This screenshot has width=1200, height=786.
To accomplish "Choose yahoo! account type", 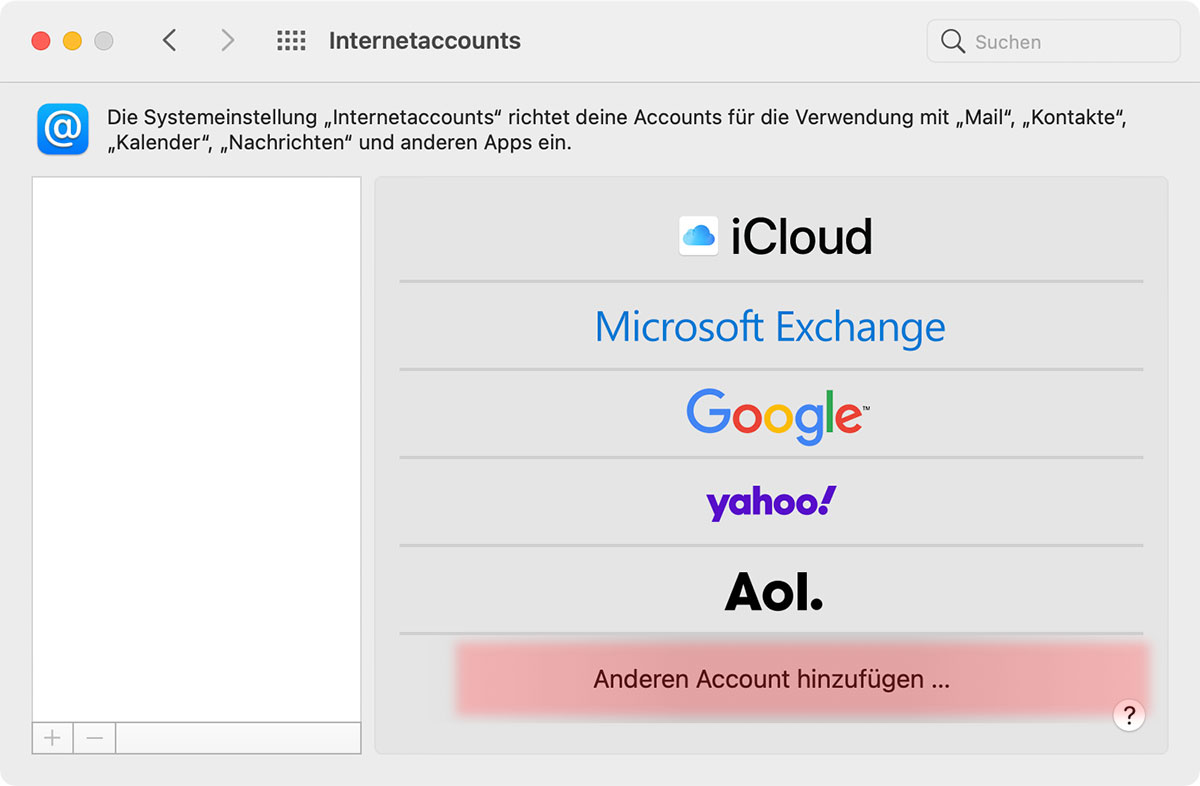I will [x=771, y=502].
